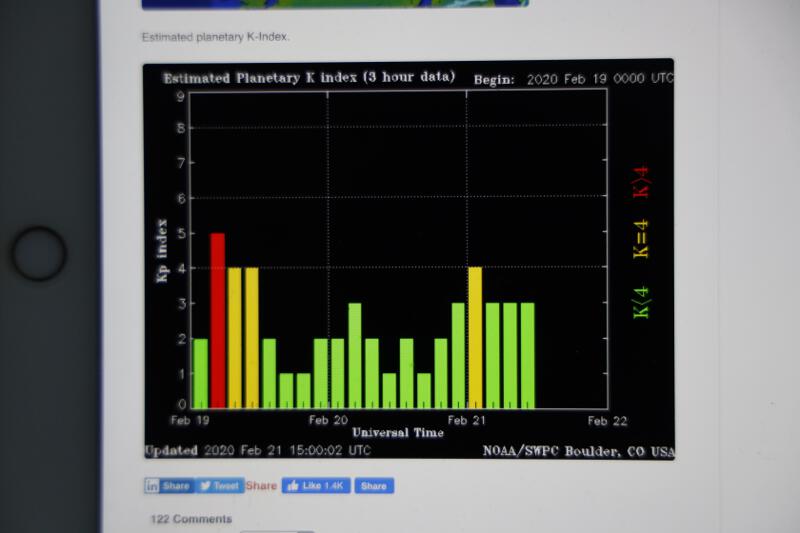Click the colorful map image at top
Image resolution: width=800 pixels, height=533 pixels.
[335, 3]
